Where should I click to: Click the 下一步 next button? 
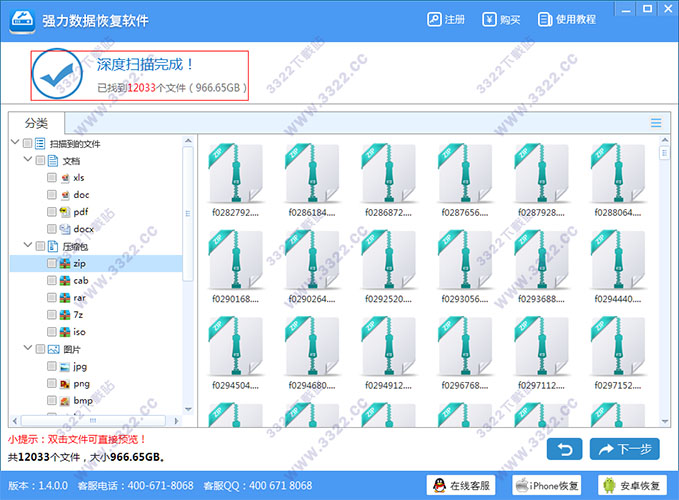click(x=624, y=449)
